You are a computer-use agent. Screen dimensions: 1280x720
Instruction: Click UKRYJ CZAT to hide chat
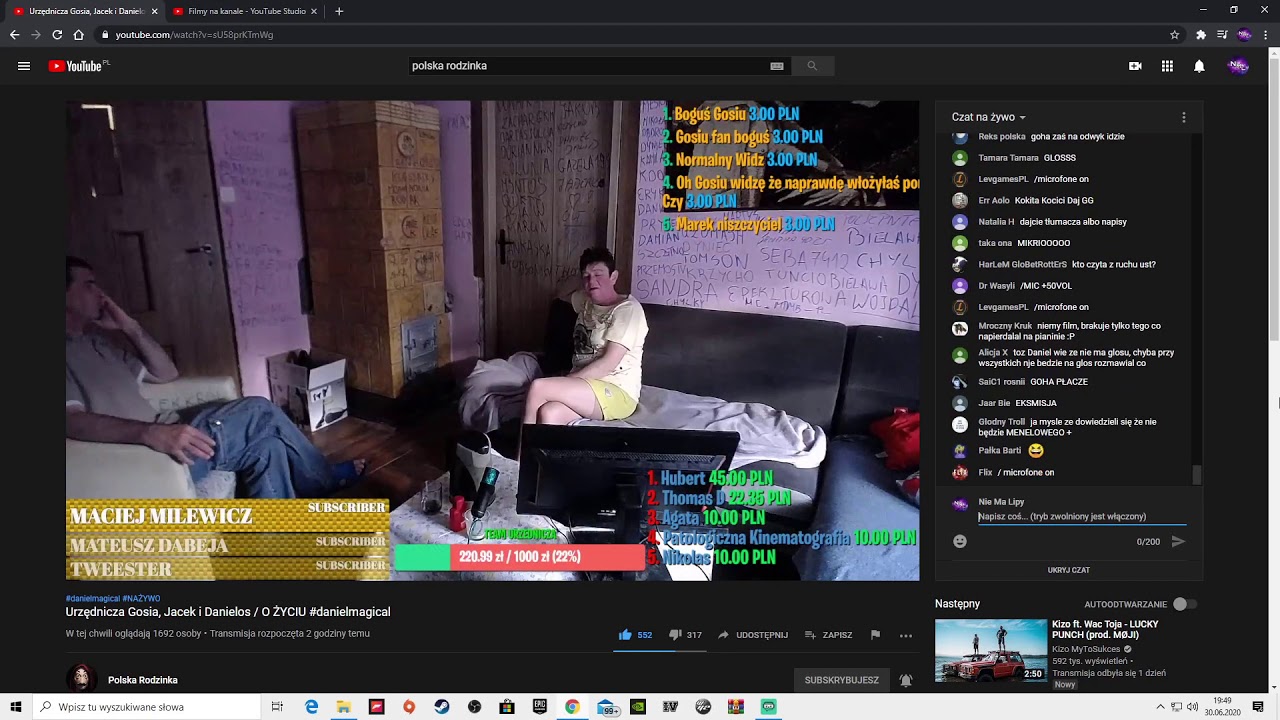click(x=1069, y=570)
